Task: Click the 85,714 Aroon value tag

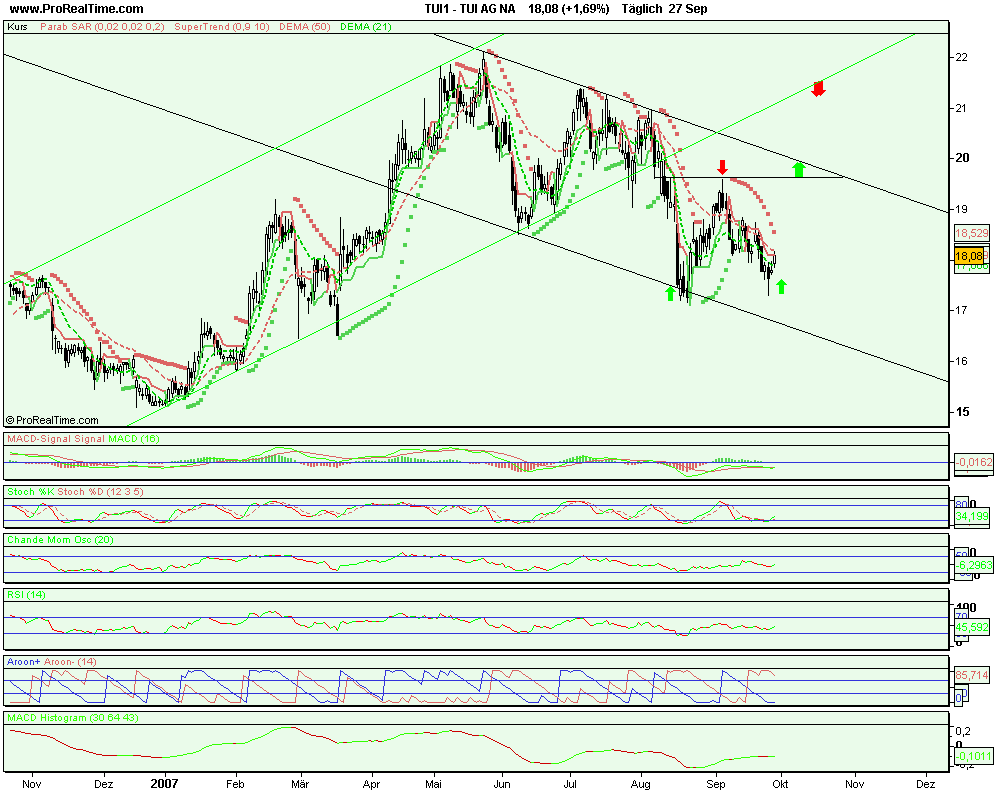Action: pyautogui.click(x=971, y=674)
